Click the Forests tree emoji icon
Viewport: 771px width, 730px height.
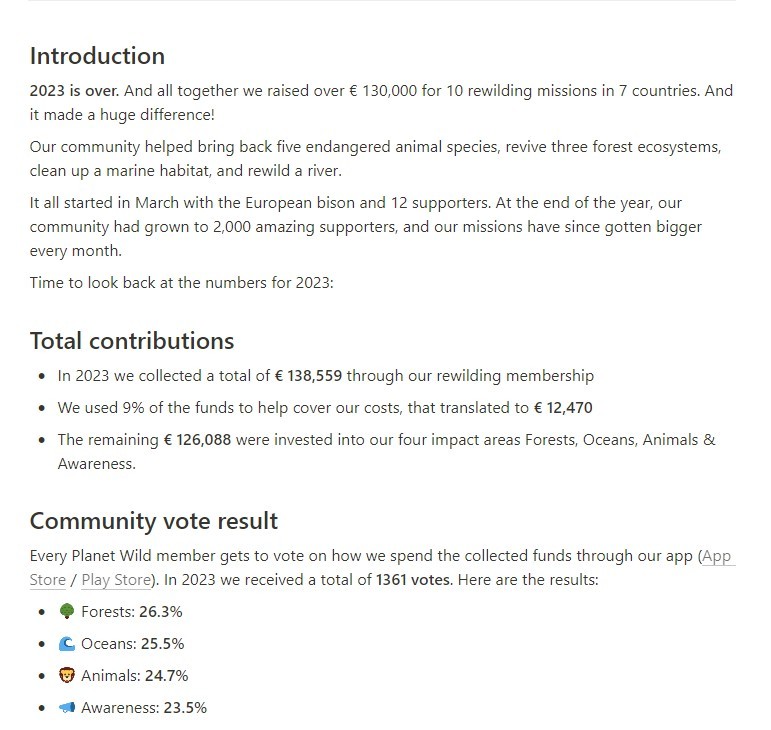(x=66, y=612)
